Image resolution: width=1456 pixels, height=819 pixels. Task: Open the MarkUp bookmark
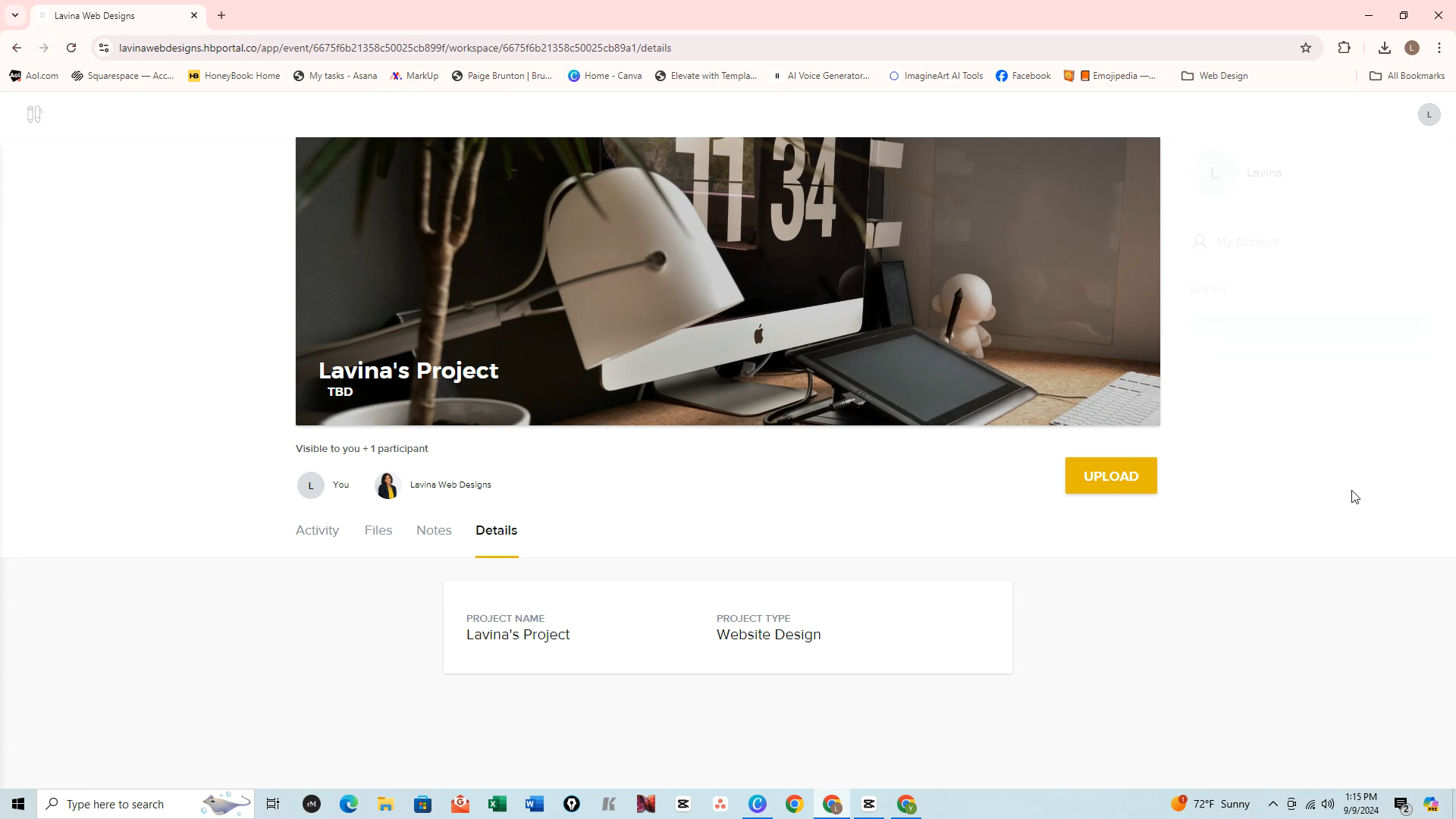point(415,76)
